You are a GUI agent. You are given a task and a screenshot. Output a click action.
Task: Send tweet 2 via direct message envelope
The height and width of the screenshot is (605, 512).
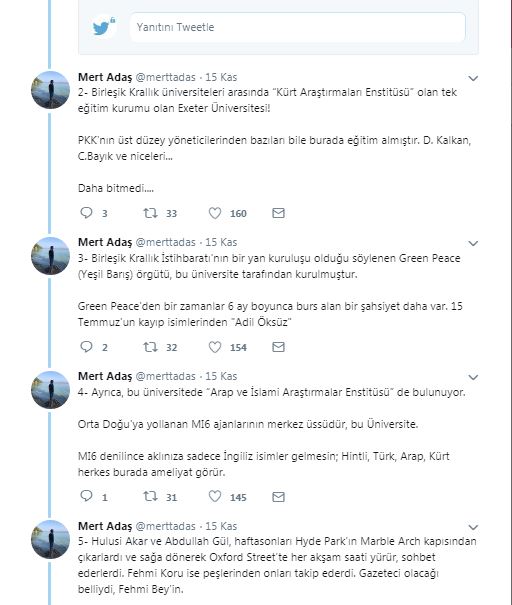pos(278,213)
